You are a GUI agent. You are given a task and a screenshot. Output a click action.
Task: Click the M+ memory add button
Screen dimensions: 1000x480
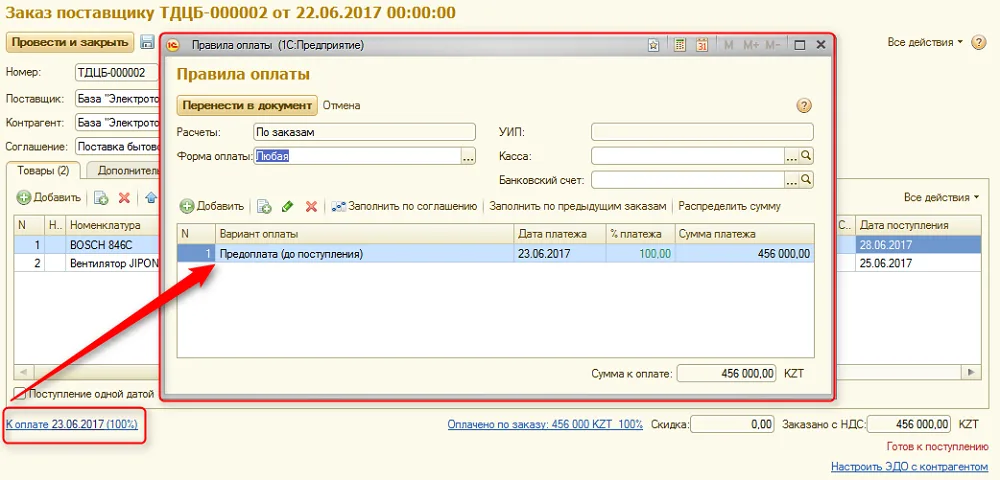point(751,45)
